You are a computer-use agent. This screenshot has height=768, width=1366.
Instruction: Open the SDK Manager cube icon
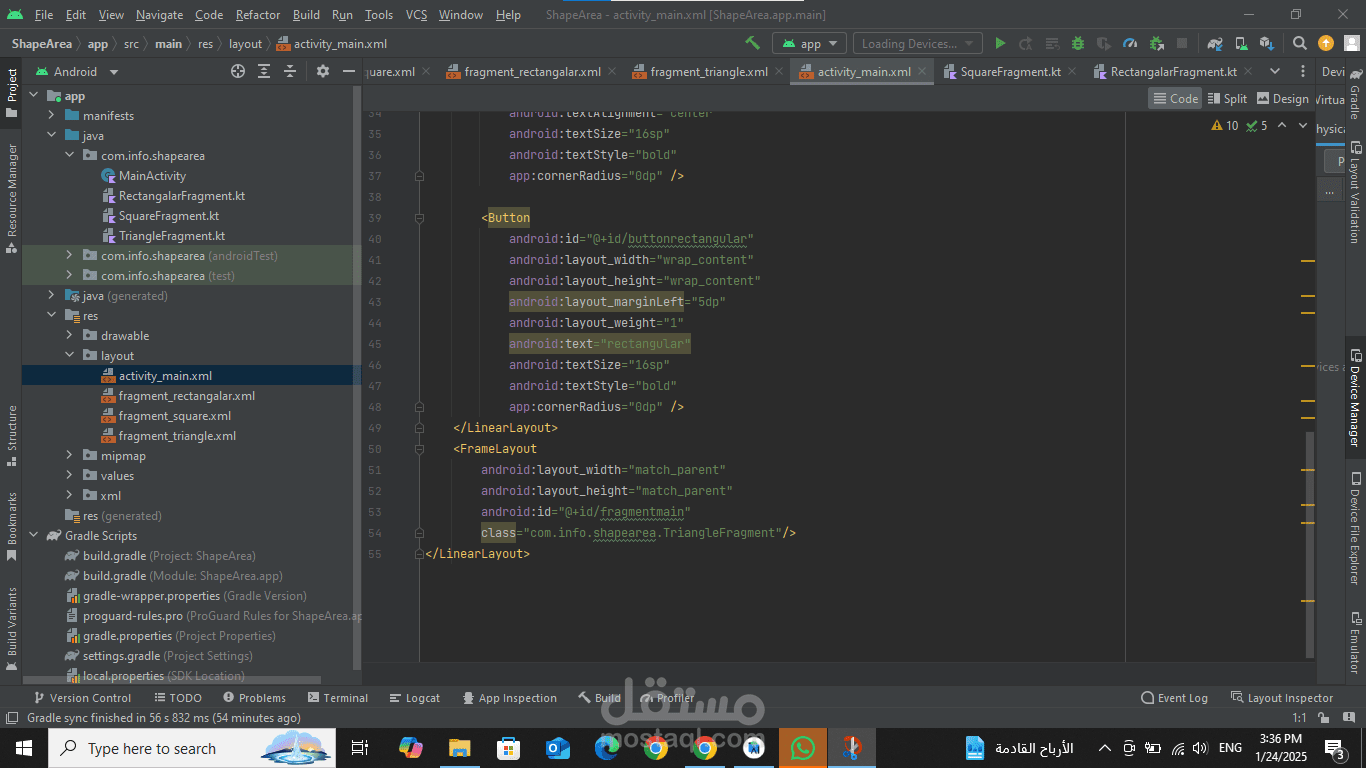click(1267, 43)
